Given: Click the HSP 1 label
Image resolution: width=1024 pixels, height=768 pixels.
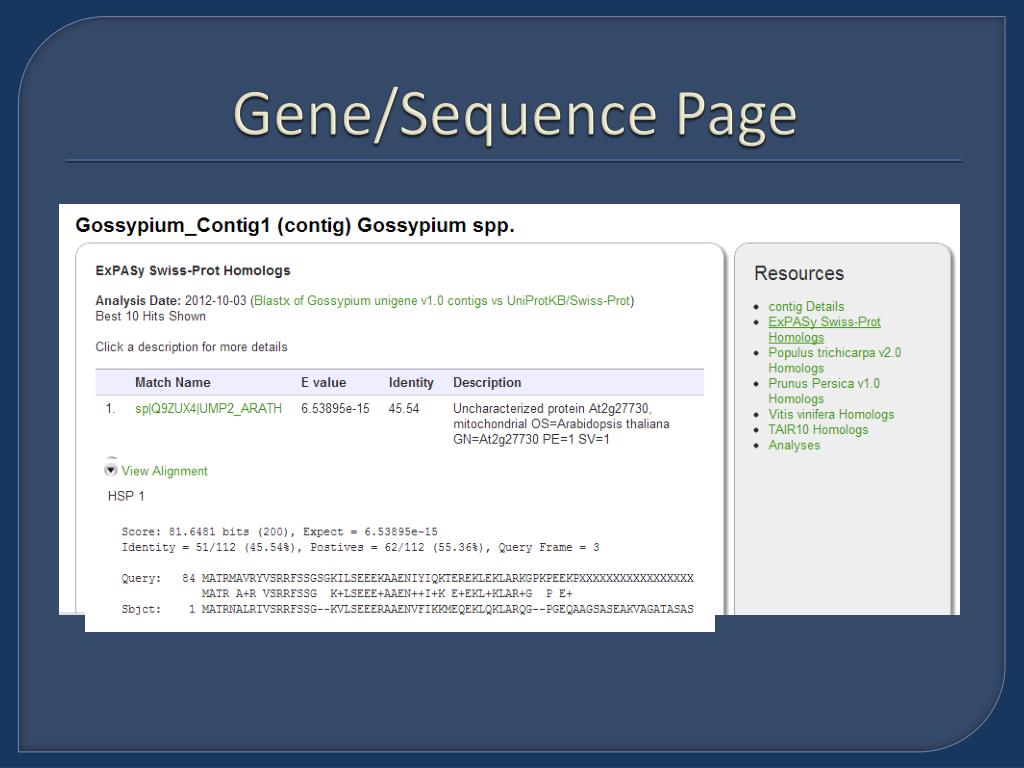Looking at the screenshot, I should 126,496.
